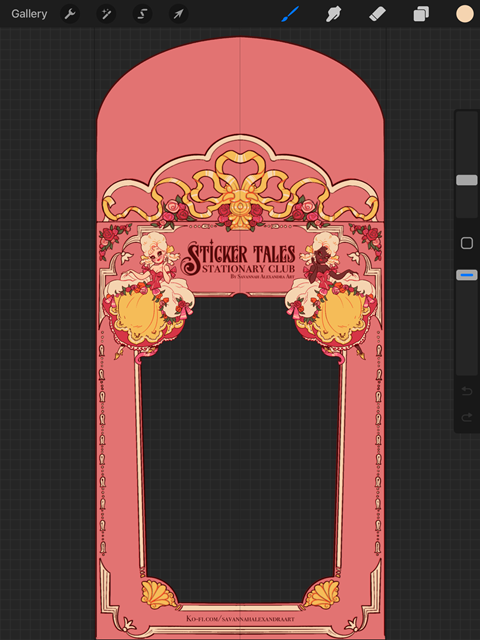Screen dimensions: 480x640
Task: Click the brush opacity slider handle
Action: point(467,275)
